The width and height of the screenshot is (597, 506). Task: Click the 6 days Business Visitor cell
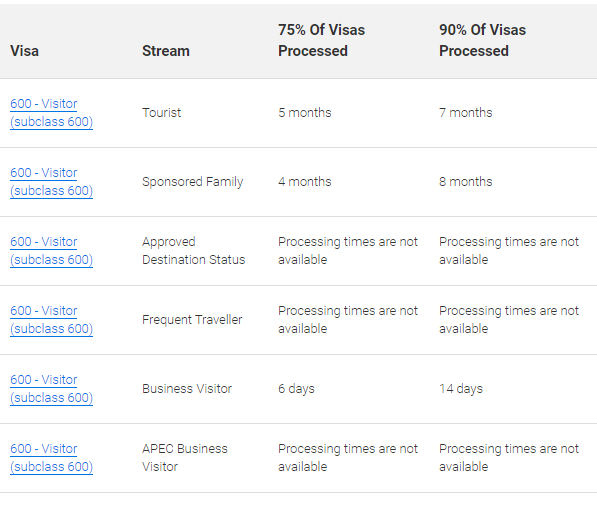296,389
